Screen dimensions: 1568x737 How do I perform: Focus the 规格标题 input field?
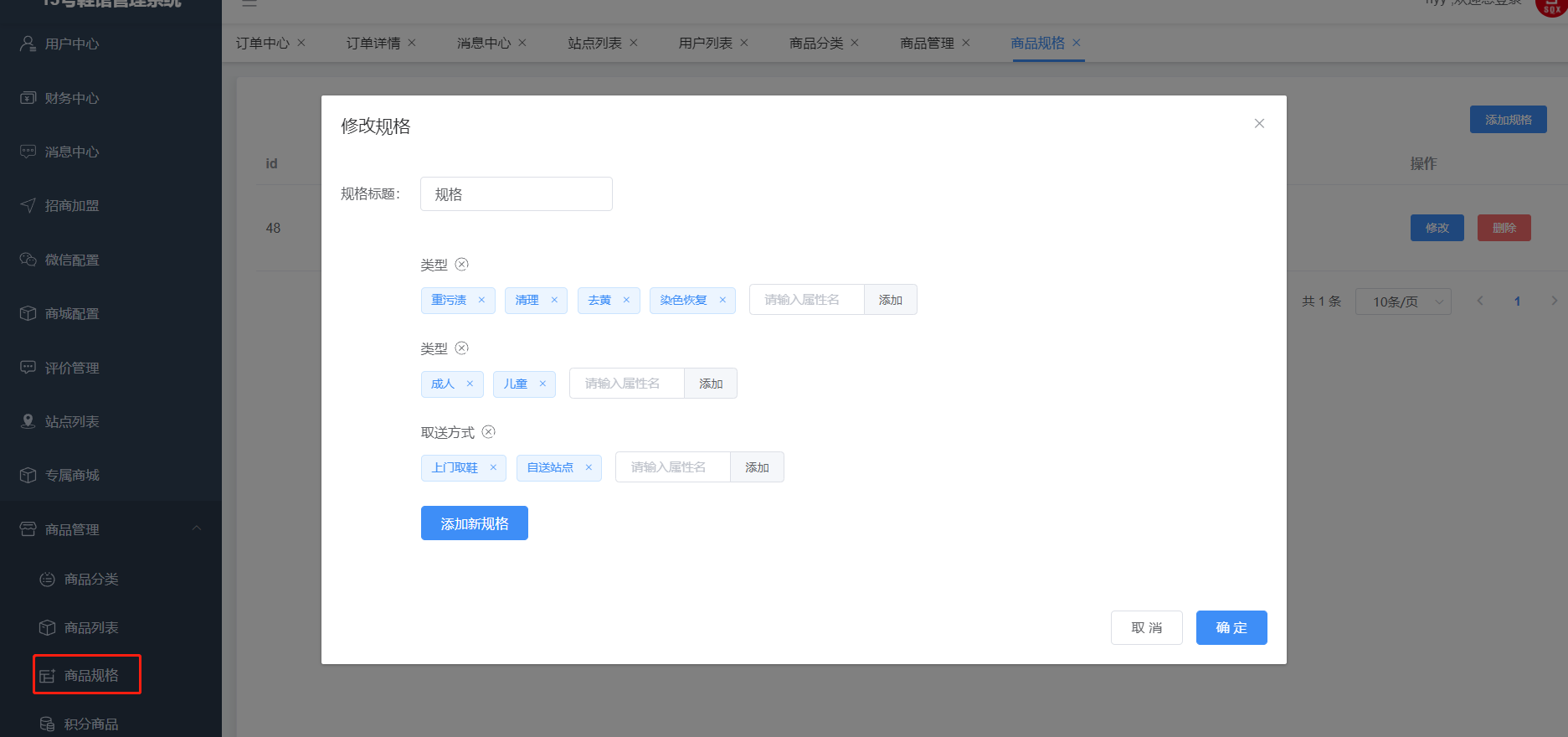tap(516, 194)
